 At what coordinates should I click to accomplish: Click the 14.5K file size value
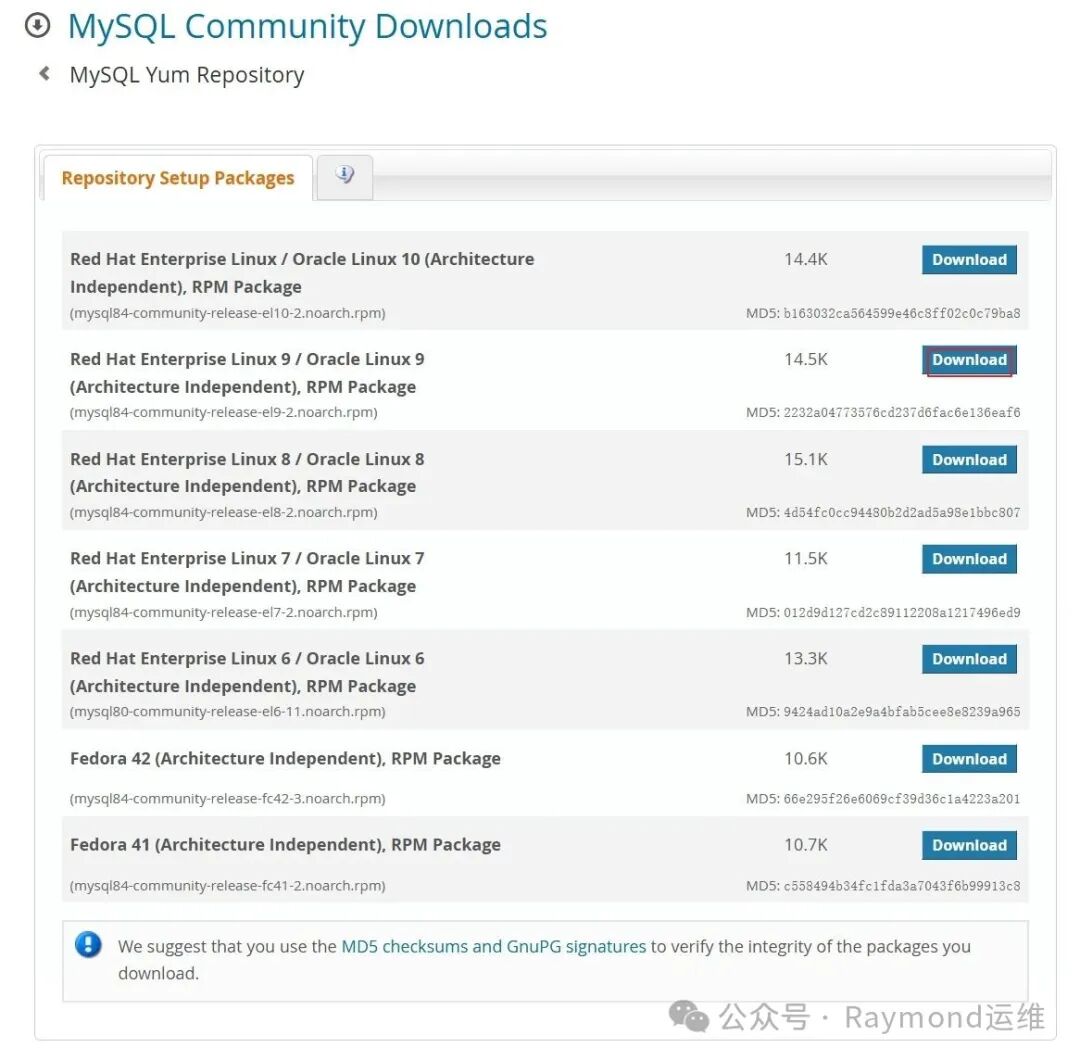tap(806, 360)
